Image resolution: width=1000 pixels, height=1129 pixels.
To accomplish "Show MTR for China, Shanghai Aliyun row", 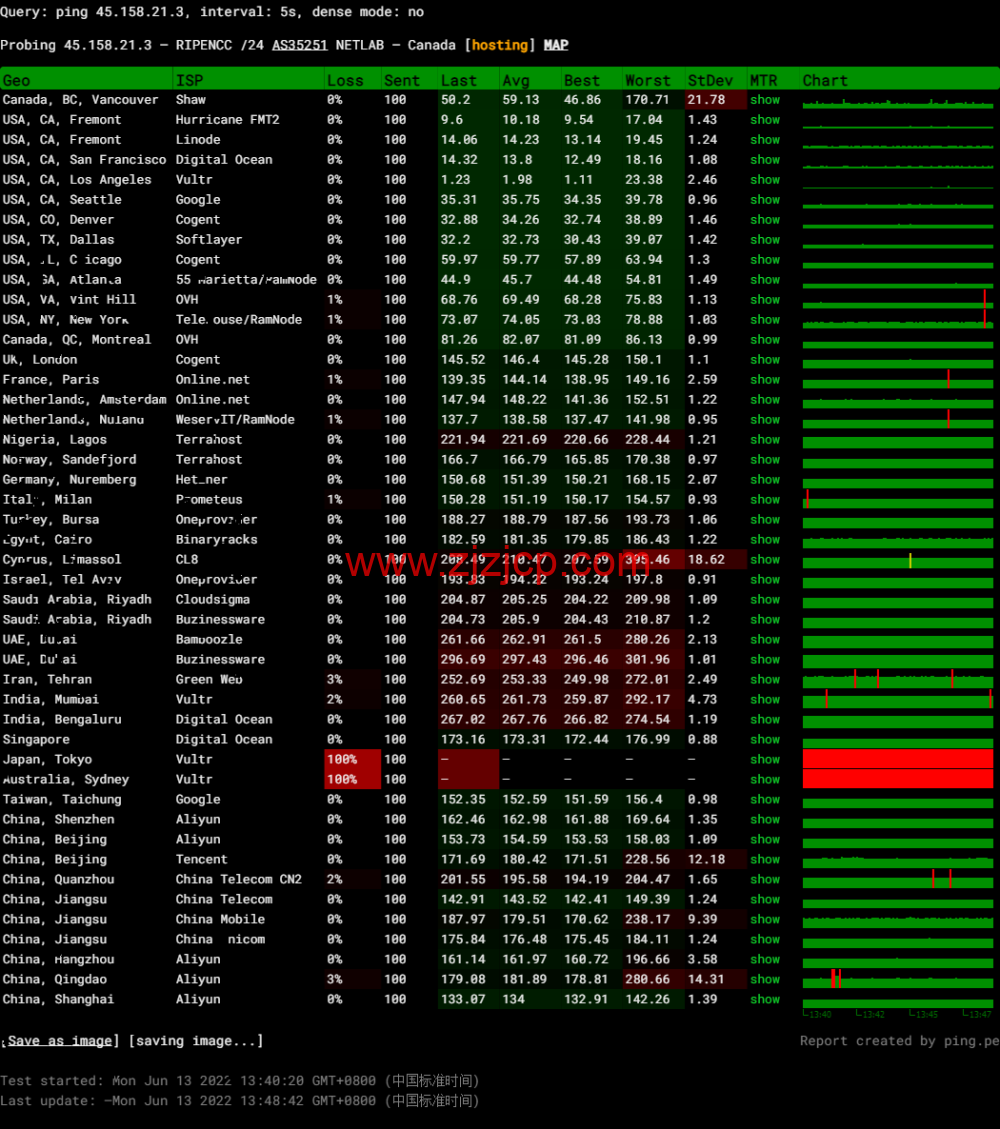I will tap(765, 1000).
